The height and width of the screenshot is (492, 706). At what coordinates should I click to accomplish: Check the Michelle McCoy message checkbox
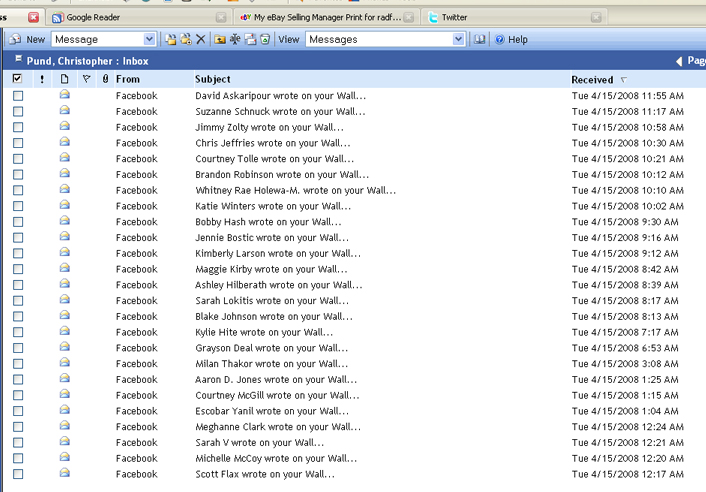click(18, 458)
